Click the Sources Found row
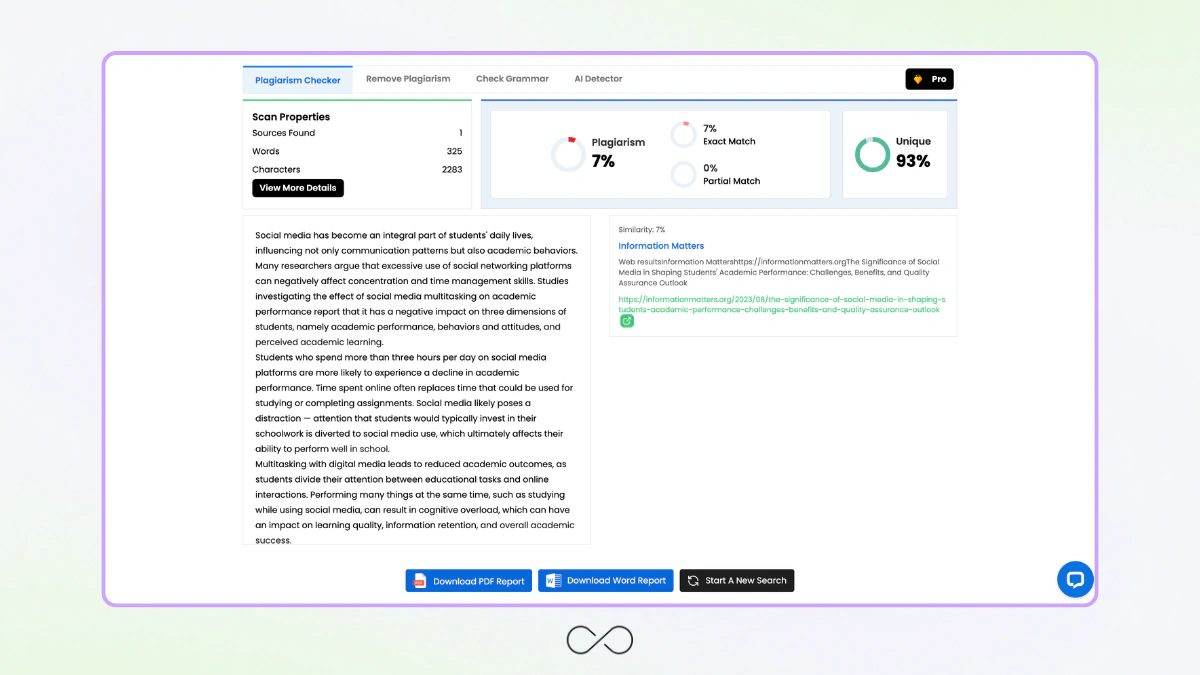 coord(357,133)
